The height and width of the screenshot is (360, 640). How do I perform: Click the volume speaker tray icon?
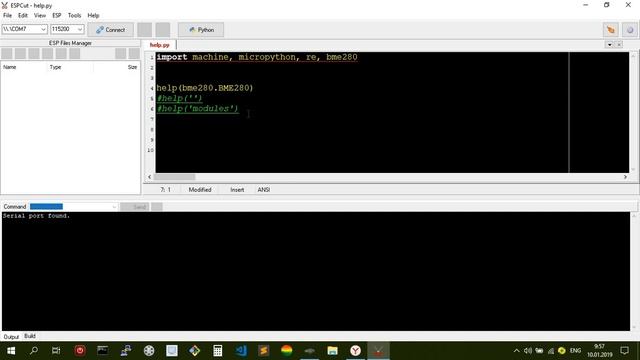coord(528,351)
